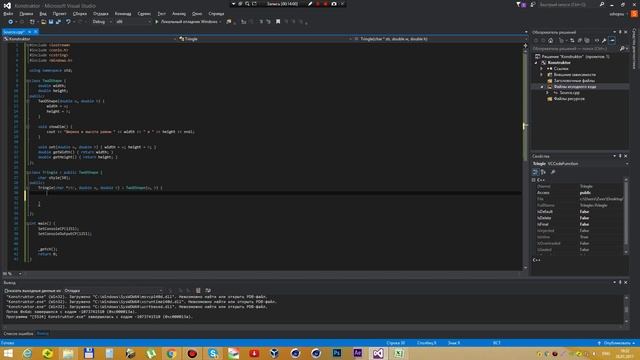This screenshot has width=640, height=360.
Task: Open the Triangle class dropdown in navigation bar
Action: tap(264, 39)
